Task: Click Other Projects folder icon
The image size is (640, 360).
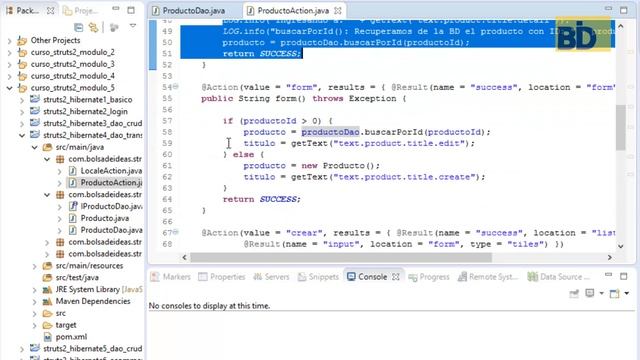Action: pos(22,41)
